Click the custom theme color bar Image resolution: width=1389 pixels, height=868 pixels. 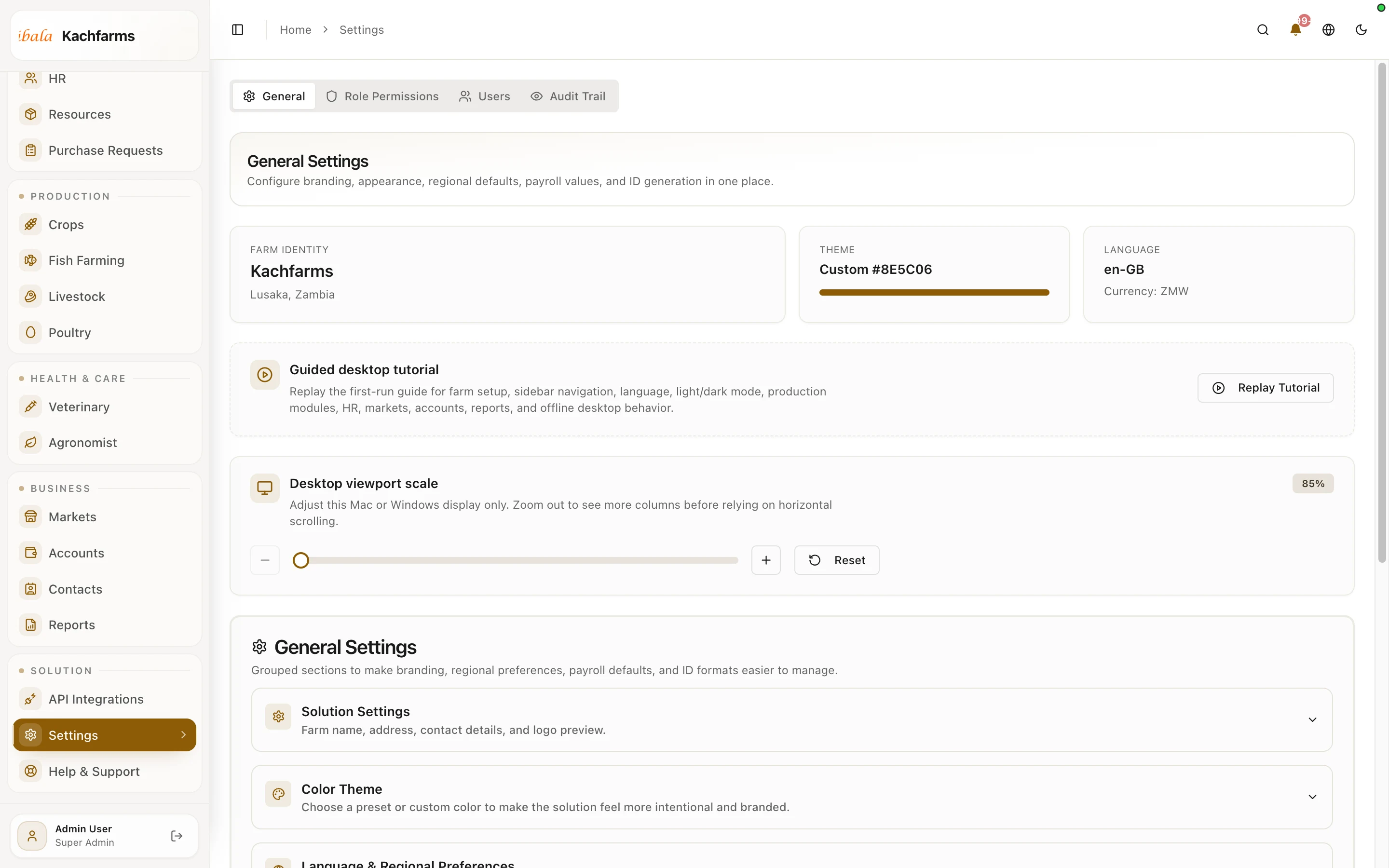[x=934, y=293]
